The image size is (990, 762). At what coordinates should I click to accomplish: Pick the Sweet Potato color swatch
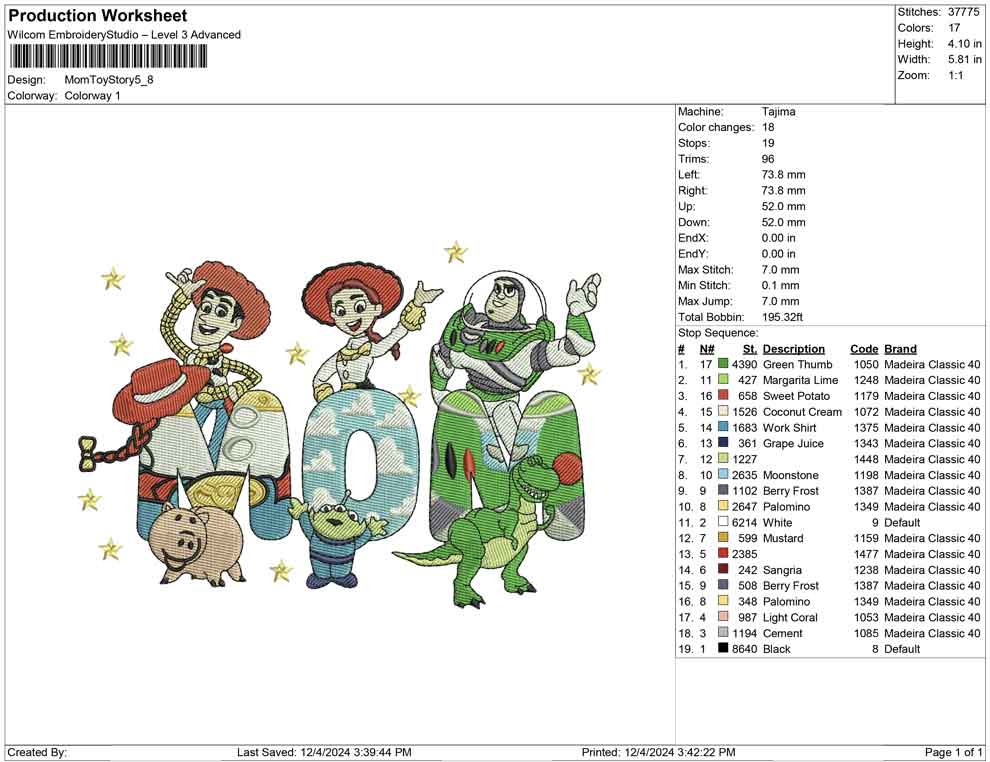(x=723, y=396)
